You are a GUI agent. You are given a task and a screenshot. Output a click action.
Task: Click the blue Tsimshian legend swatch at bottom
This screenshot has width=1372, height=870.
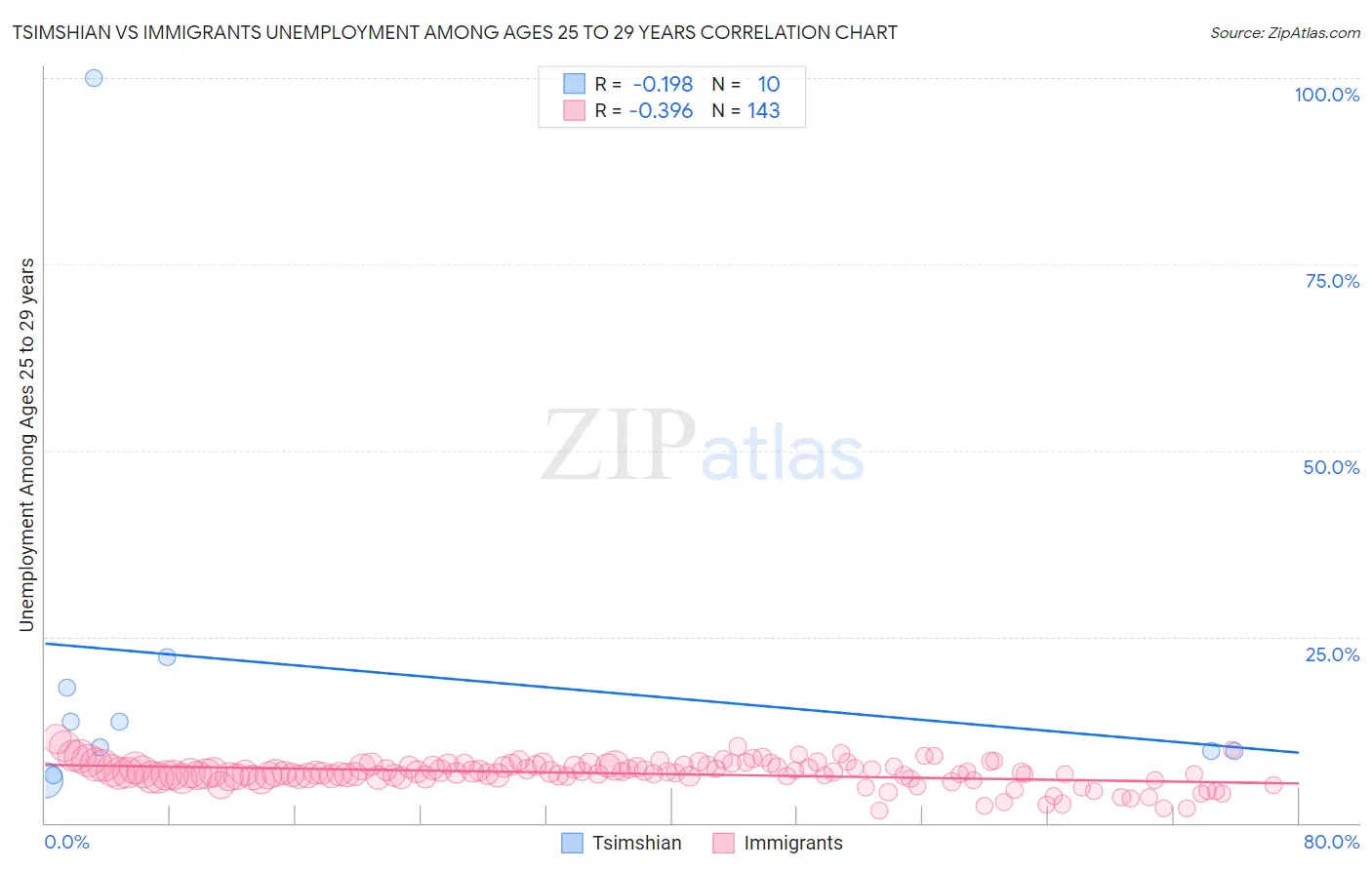pyautogui.click(x=573, y=843)
